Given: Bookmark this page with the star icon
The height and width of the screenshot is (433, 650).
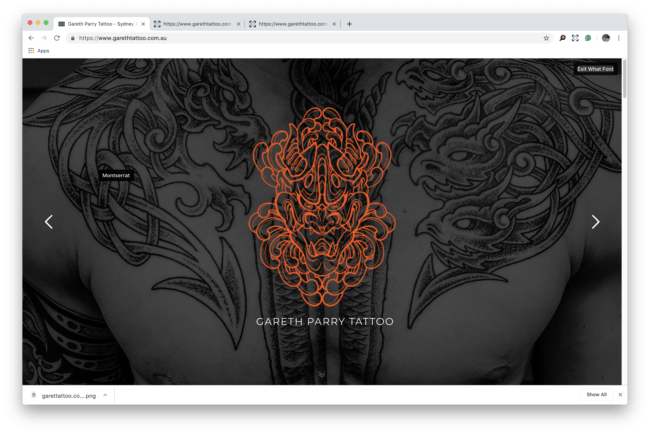Looking at the screenshot, I should point(546,38).
